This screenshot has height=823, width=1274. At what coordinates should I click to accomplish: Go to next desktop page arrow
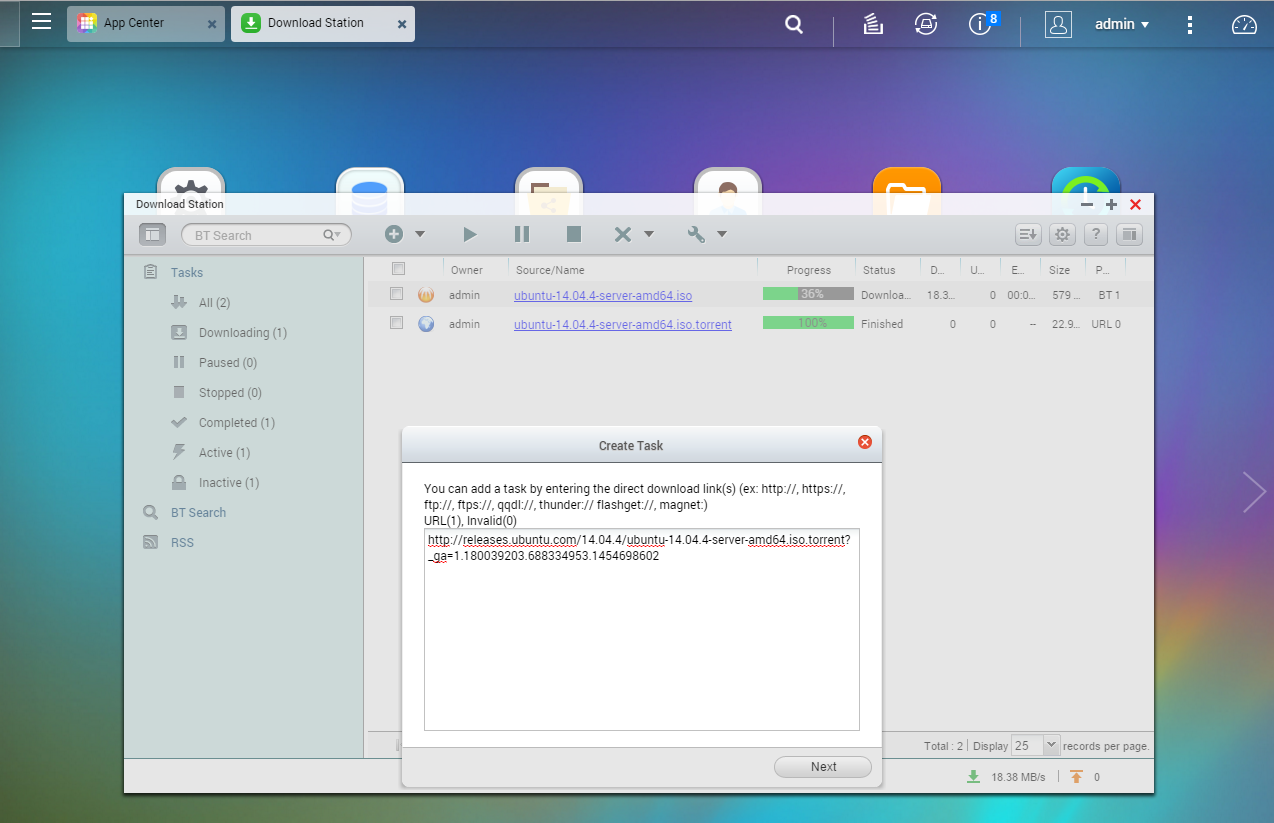click(1254, 492)
